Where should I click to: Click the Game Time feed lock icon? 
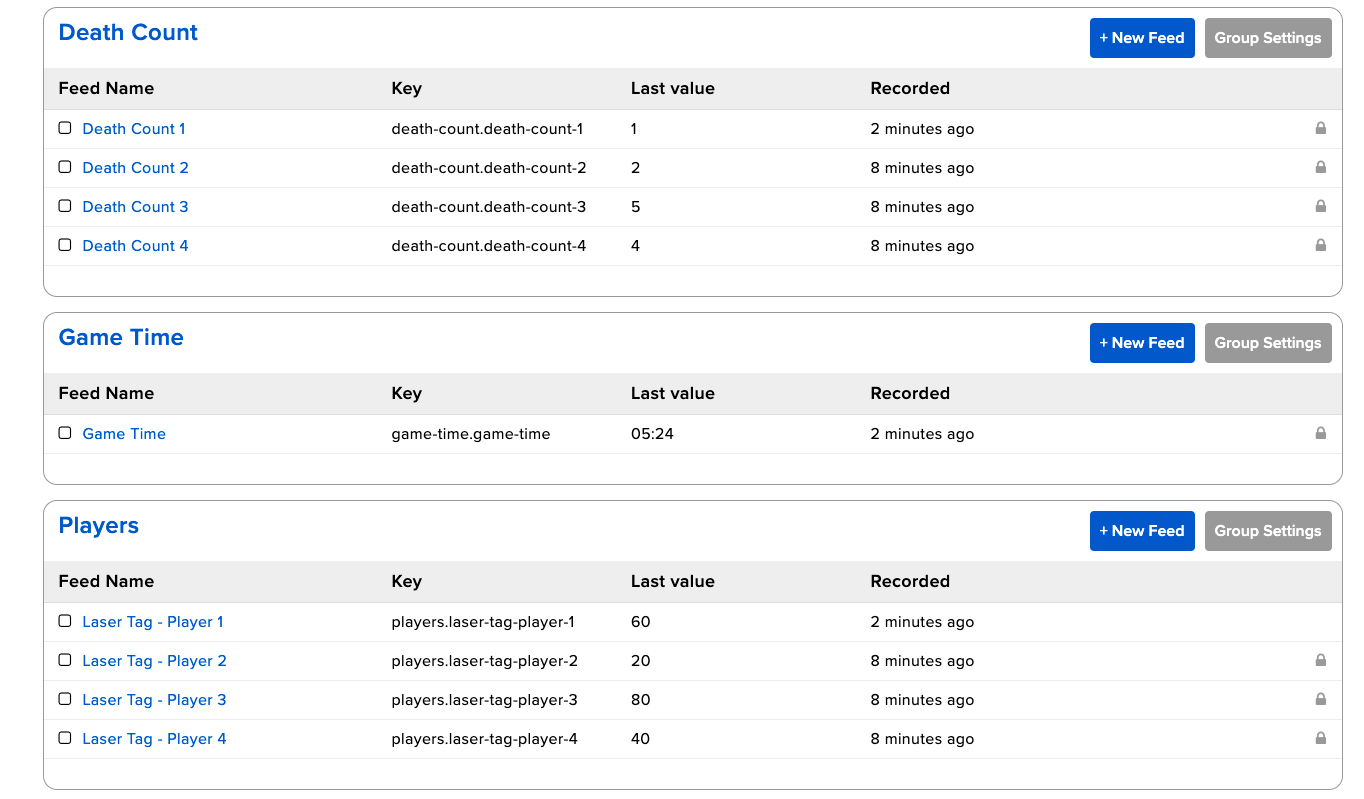coord(1320,433)
